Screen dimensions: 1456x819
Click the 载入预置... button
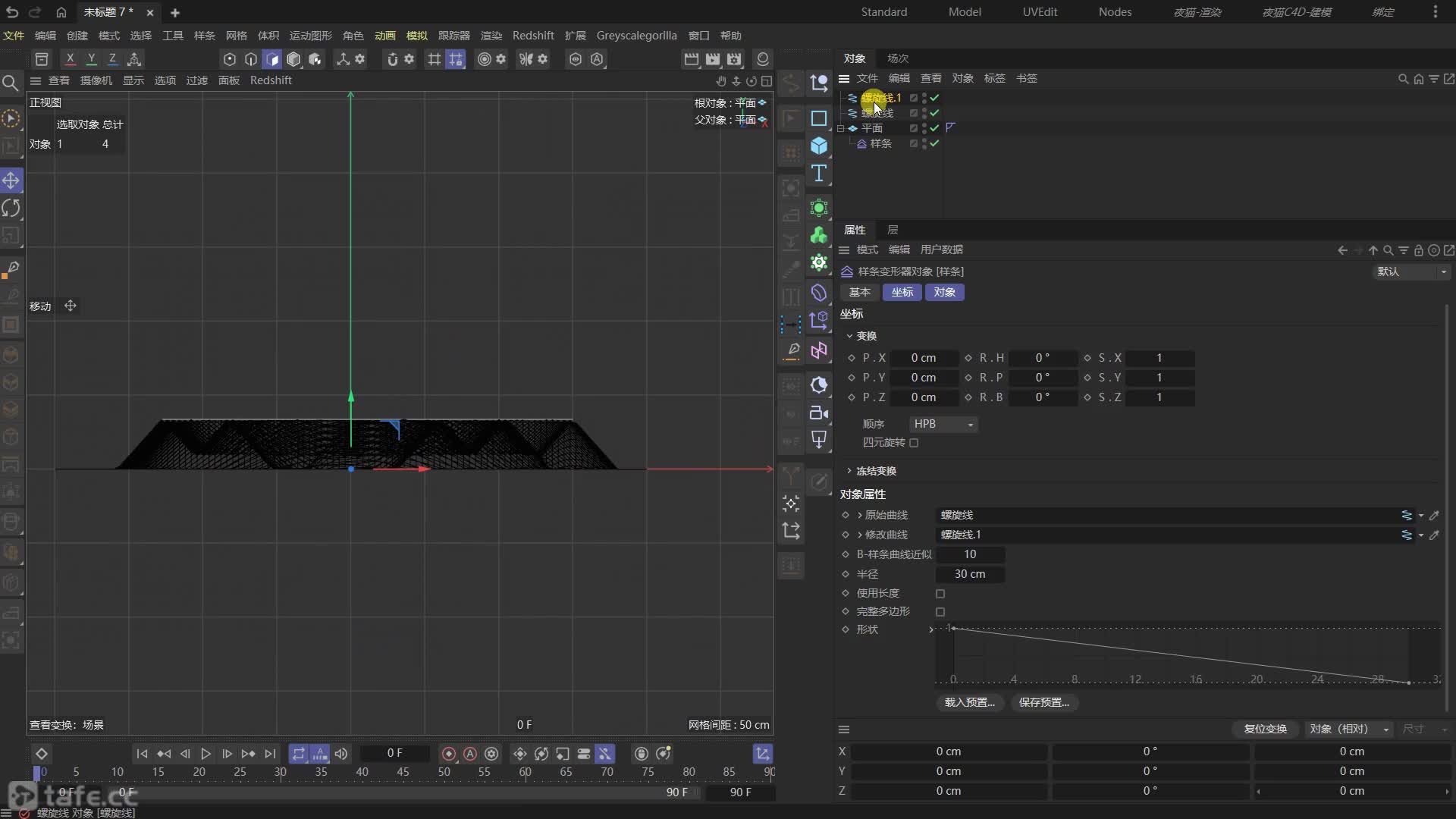click(x=969, y=702)
